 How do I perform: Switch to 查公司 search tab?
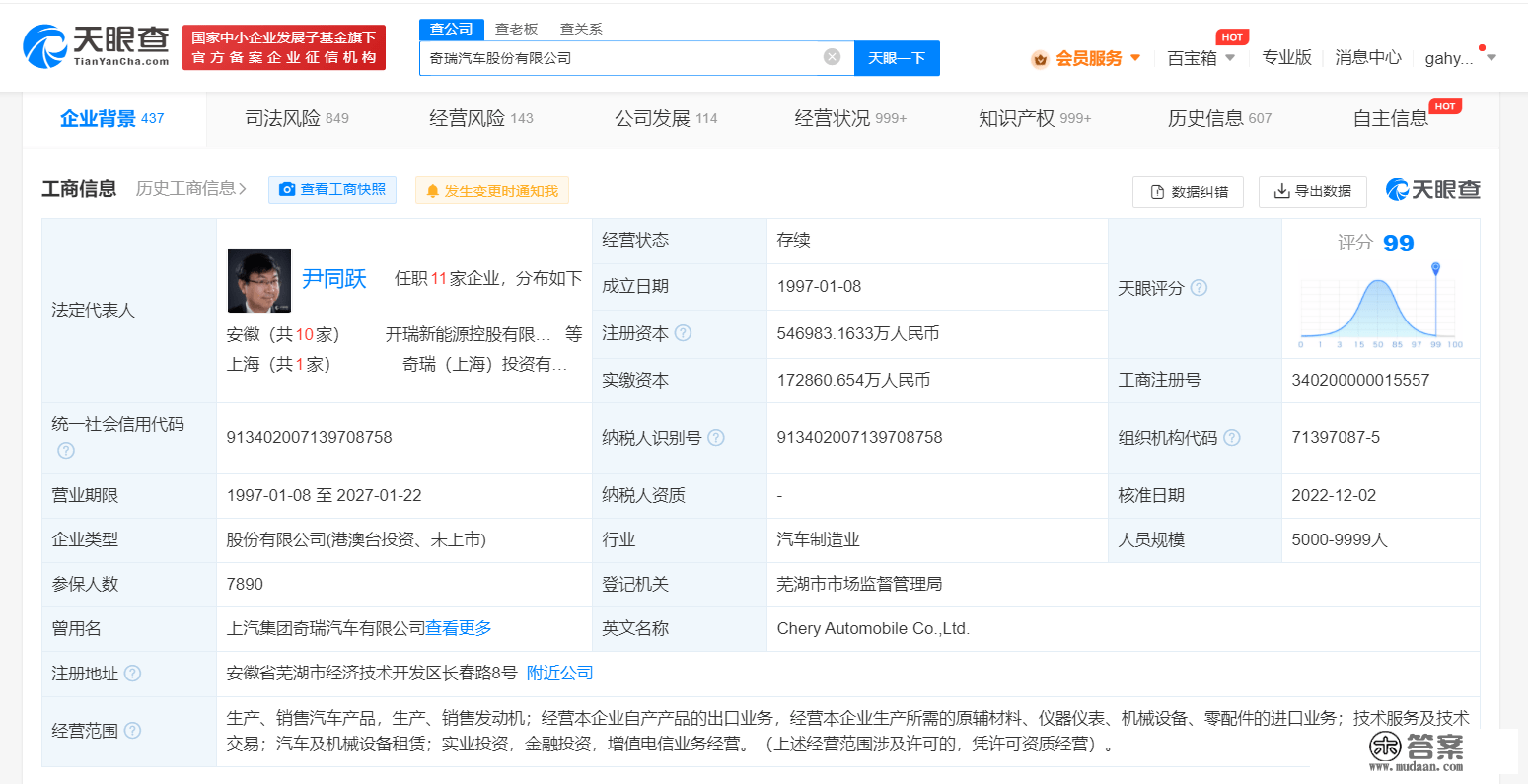pyautogui.click(x=452, y=29)
